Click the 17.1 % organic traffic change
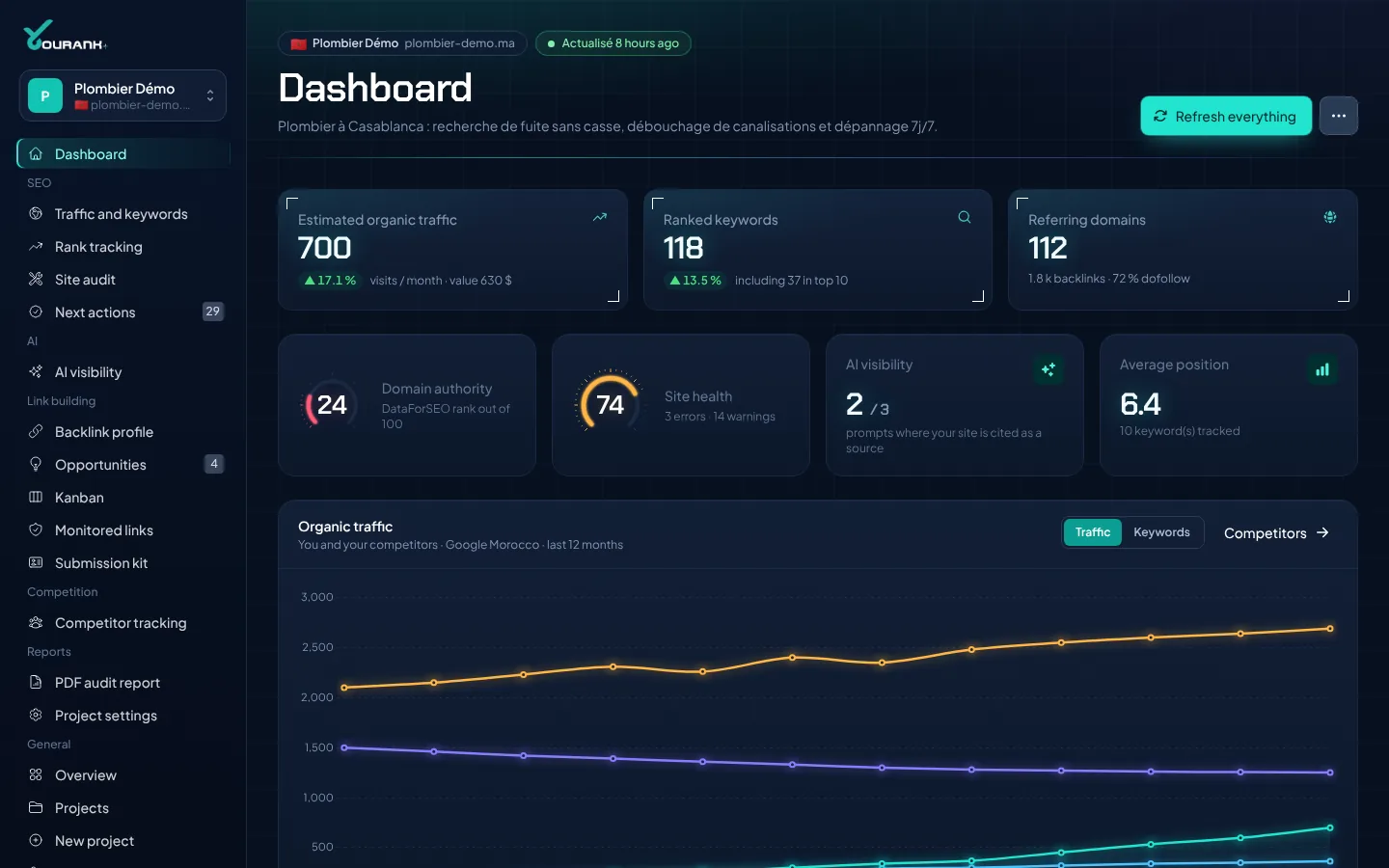1389x868 pixels. tap(330, 281)
